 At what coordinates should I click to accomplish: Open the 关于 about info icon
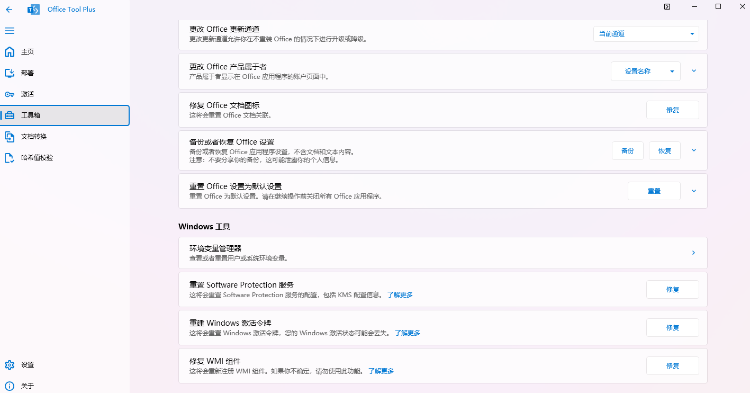(10, 386)
